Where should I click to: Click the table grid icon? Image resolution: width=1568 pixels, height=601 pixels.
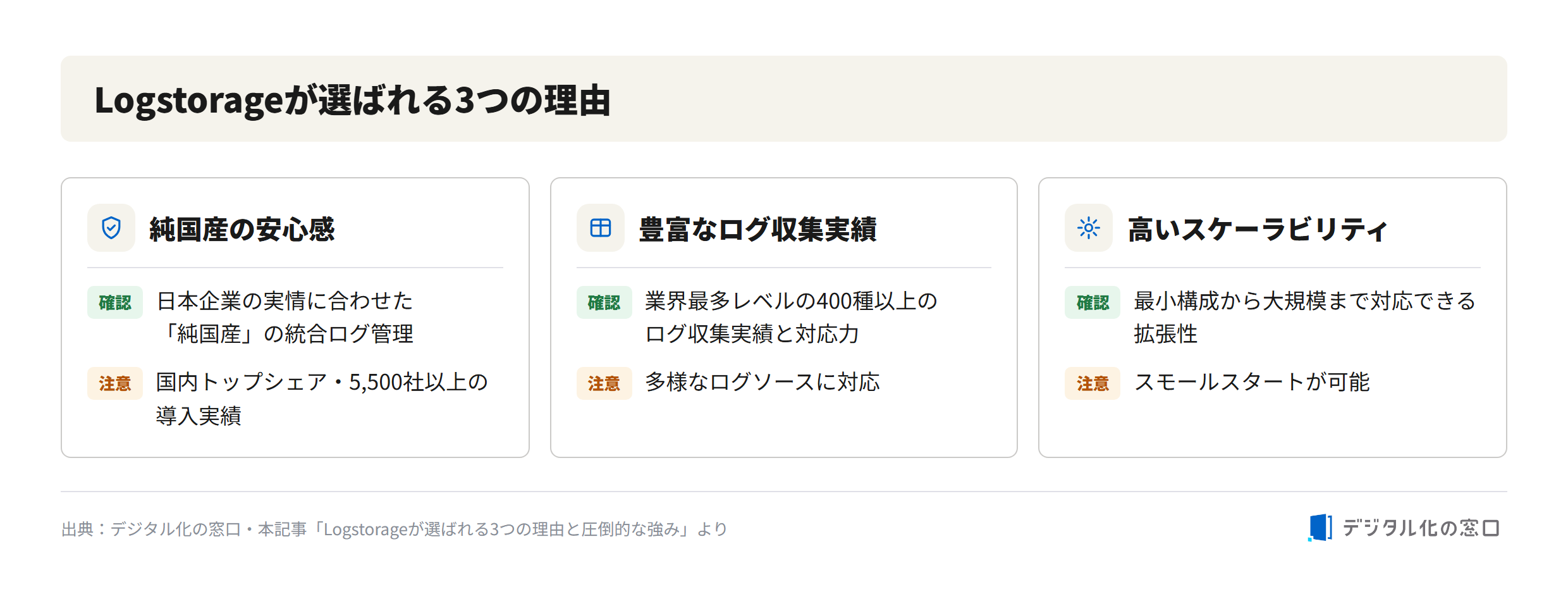[601, 228]
